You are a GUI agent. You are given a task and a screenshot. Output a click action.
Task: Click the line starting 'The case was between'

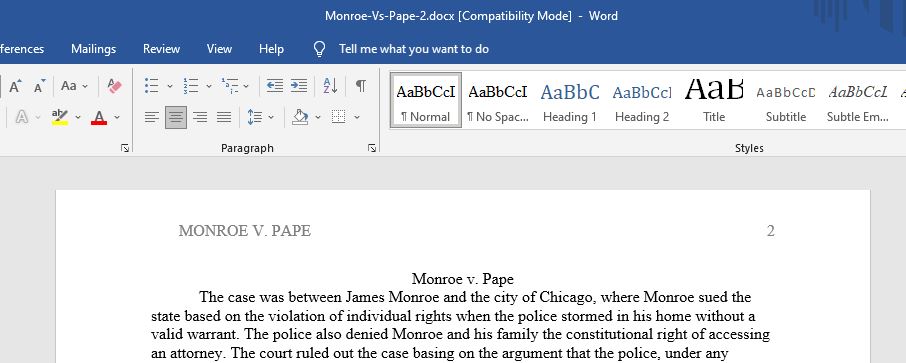475,298
